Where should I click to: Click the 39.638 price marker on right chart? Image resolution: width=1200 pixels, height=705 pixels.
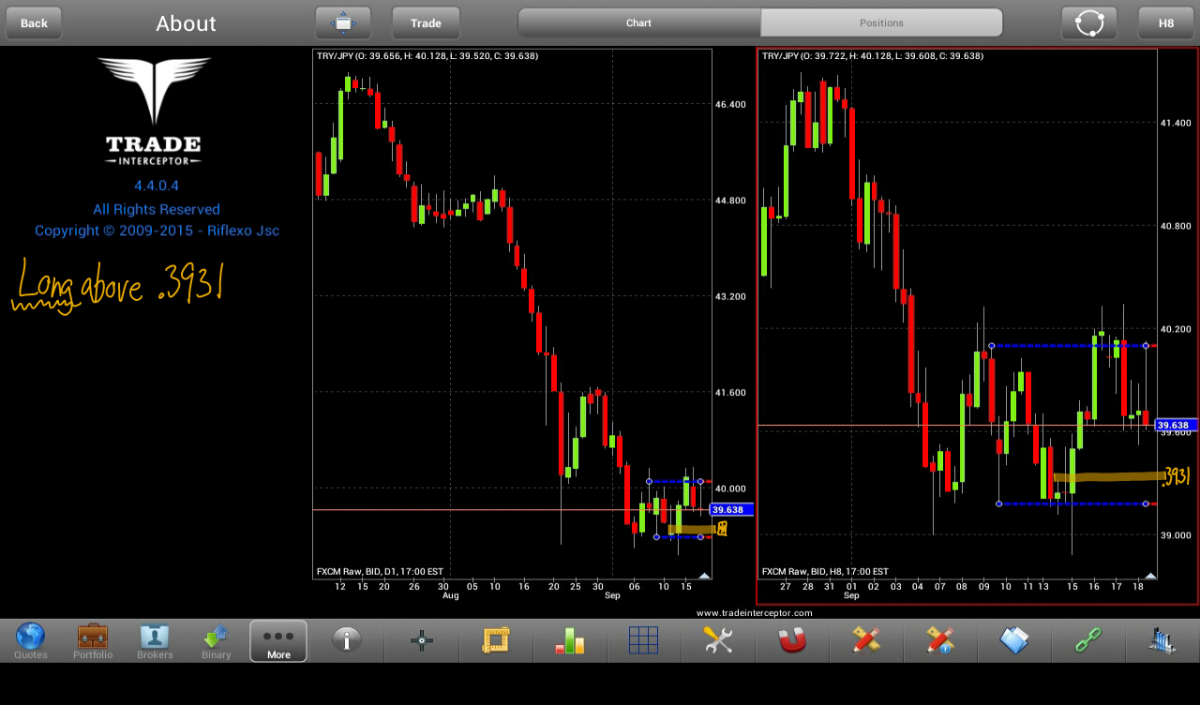(x=1176, y=425)
